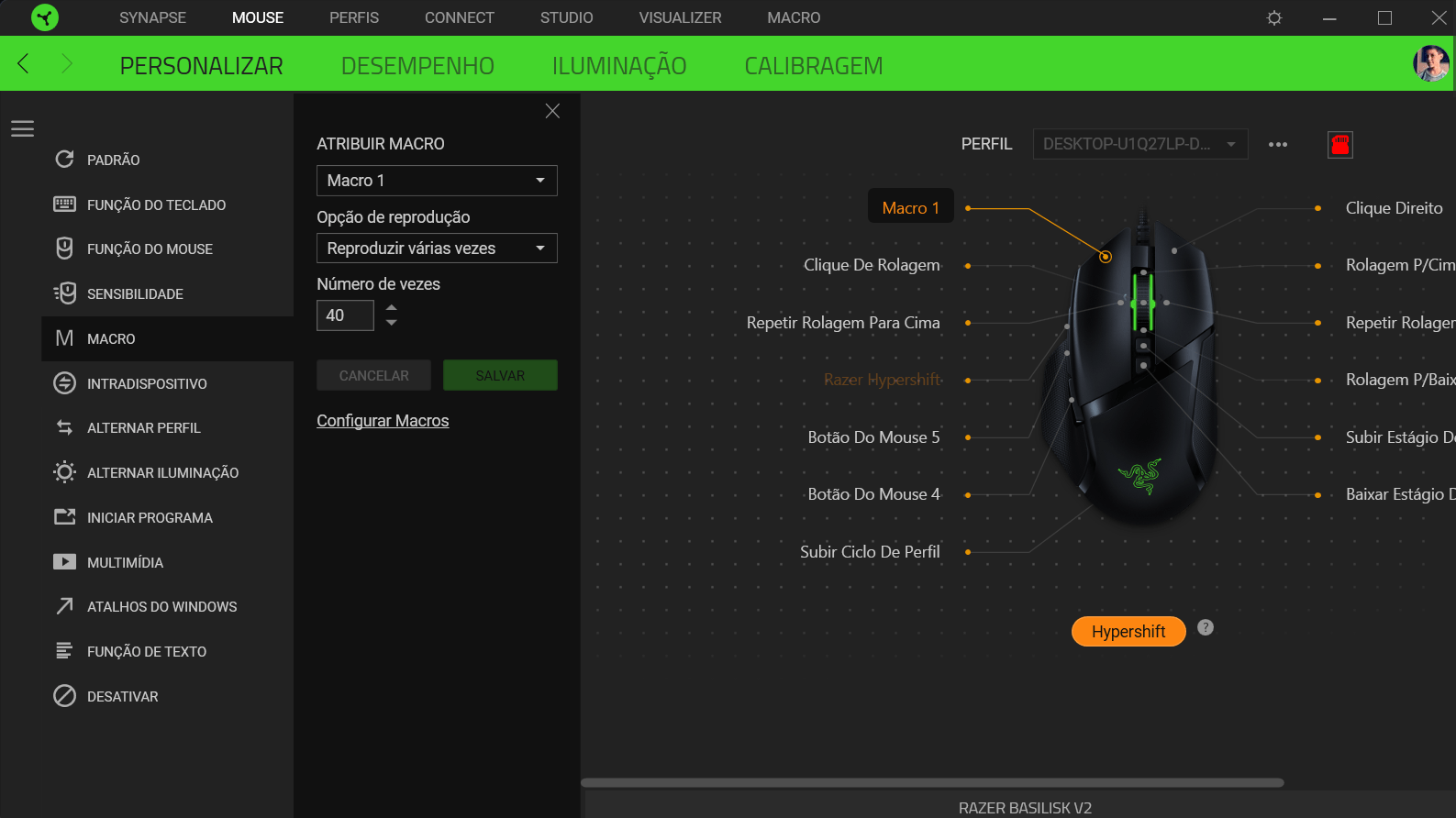Screen dimensions: 1456x818
Task: Toggle the Hypershift mode button
Action: (x=1128, y=631)
